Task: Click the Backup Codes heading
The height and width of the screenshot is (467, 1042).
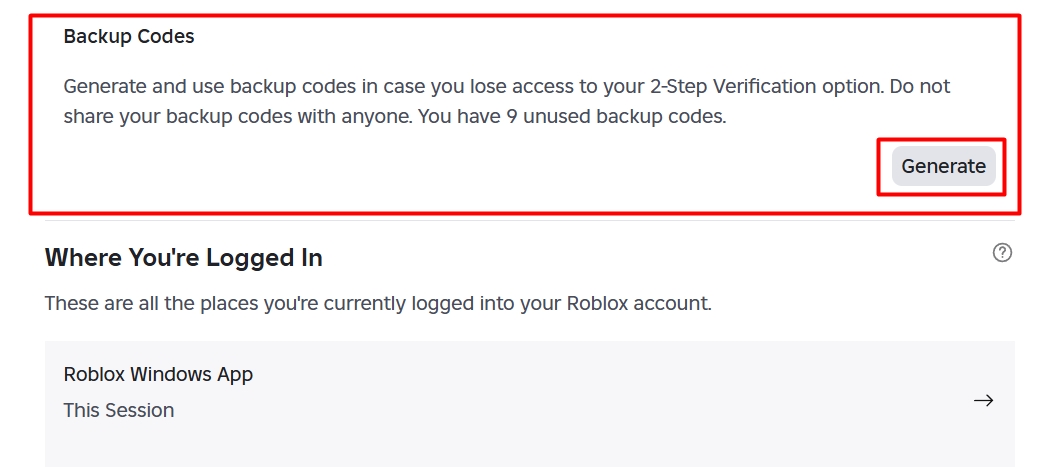Action: 129,37
